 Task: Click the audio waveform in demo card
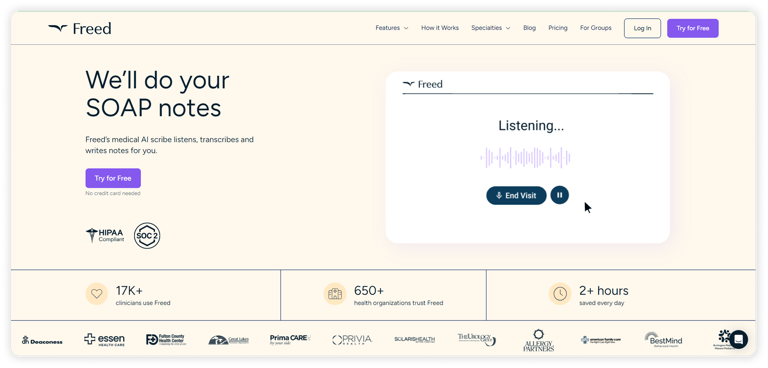click(526, 158)
